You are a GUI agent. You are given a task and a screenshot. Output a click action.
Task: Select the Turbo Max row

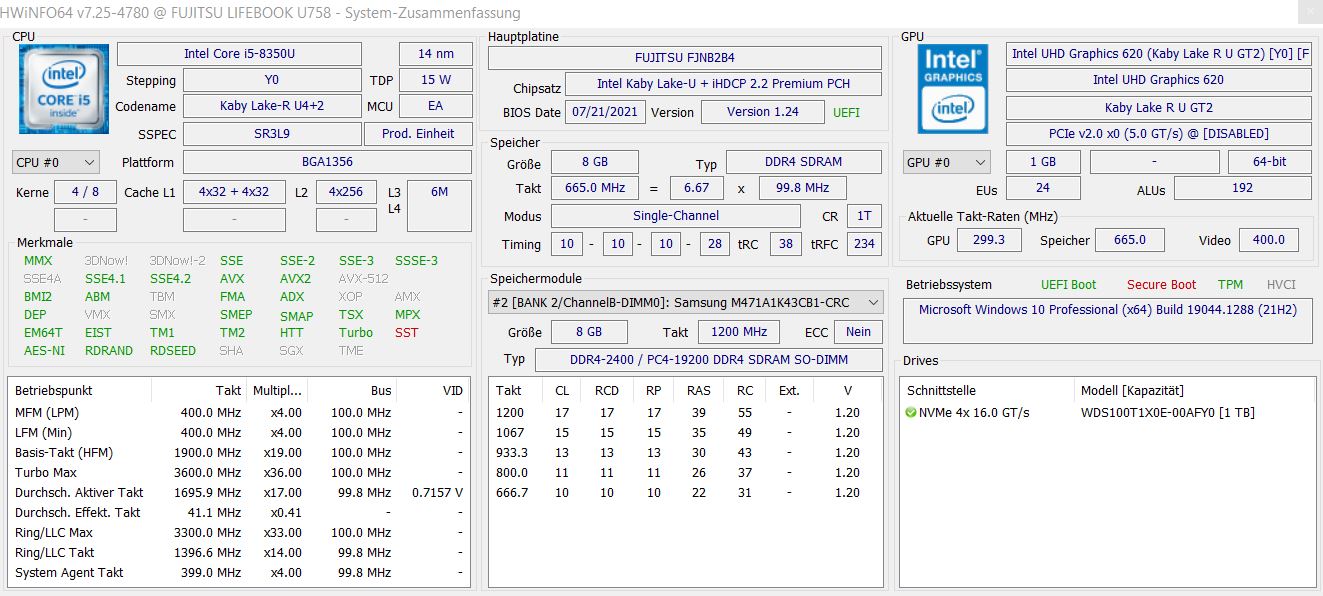(x=238, y=473)
